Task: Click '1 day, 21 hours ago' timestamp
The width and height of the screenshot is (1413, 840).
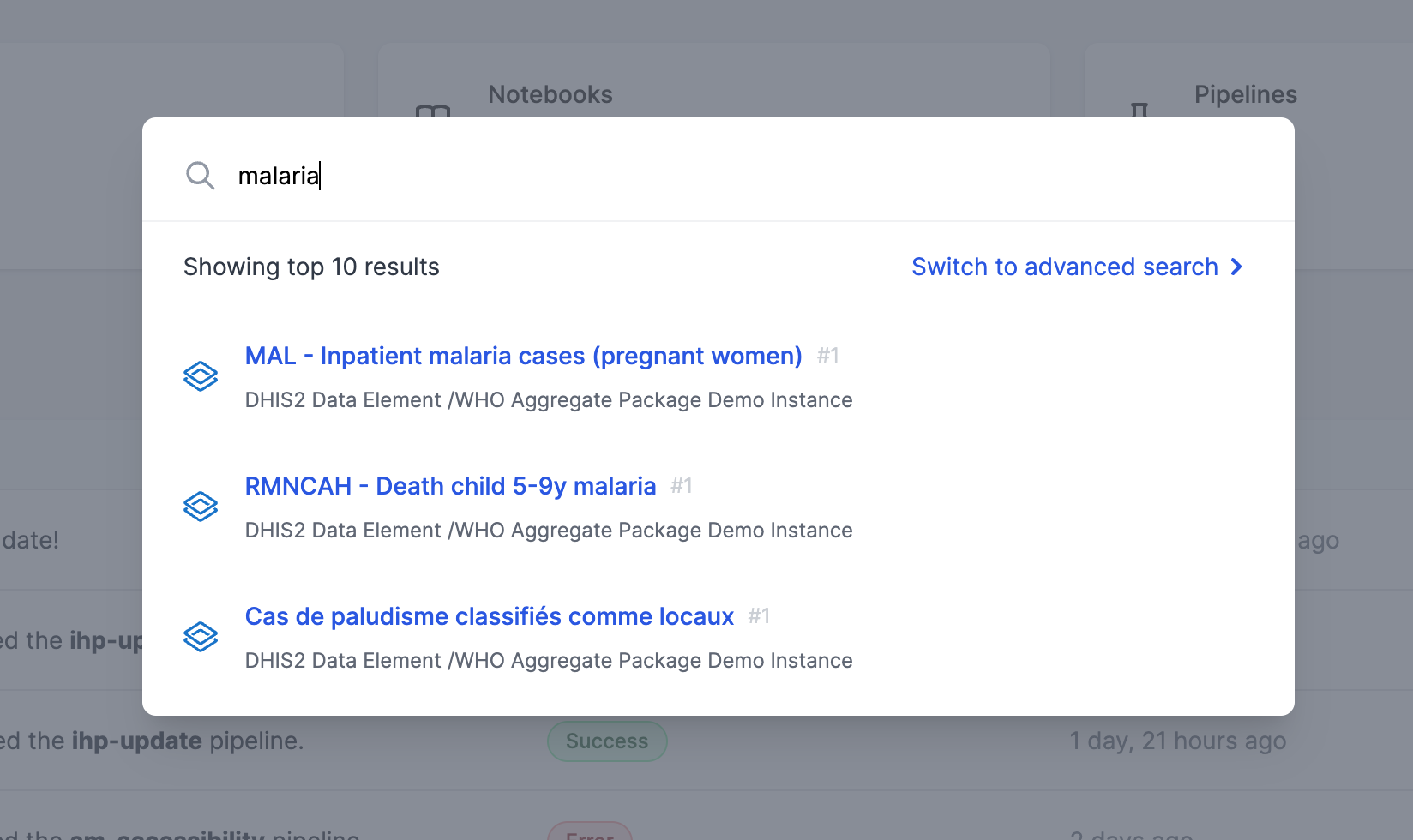Action: coord(1178,741)
